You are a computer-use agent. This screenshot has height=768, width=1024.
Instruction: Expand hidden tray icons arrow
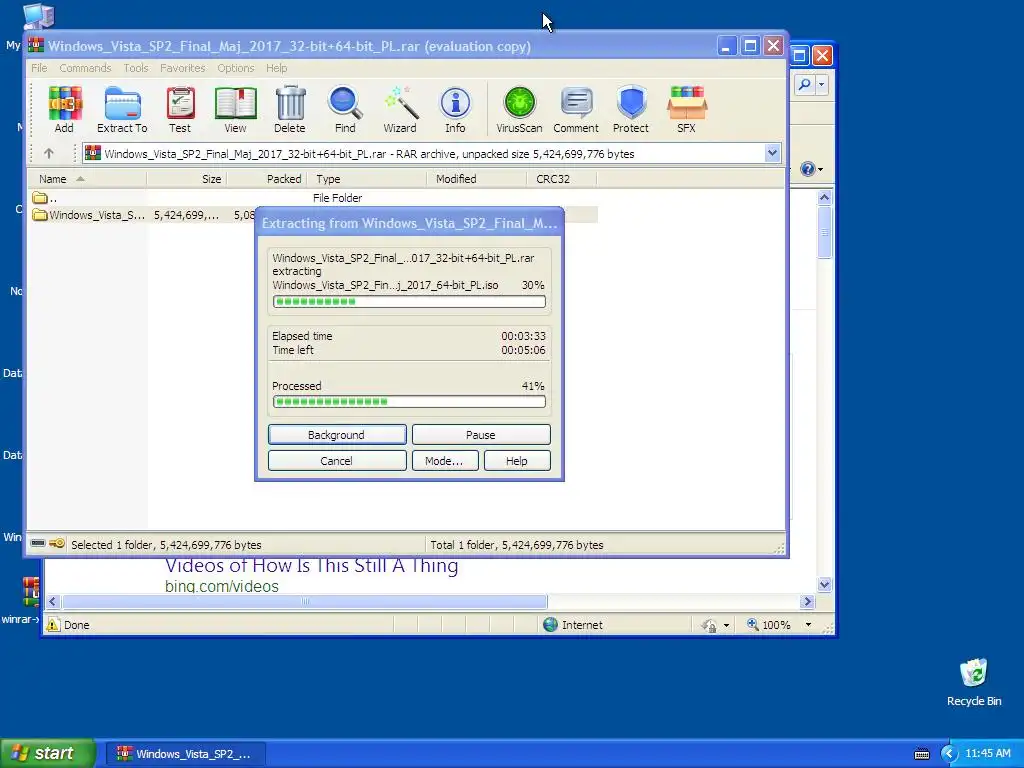click(x=949, y=754)
